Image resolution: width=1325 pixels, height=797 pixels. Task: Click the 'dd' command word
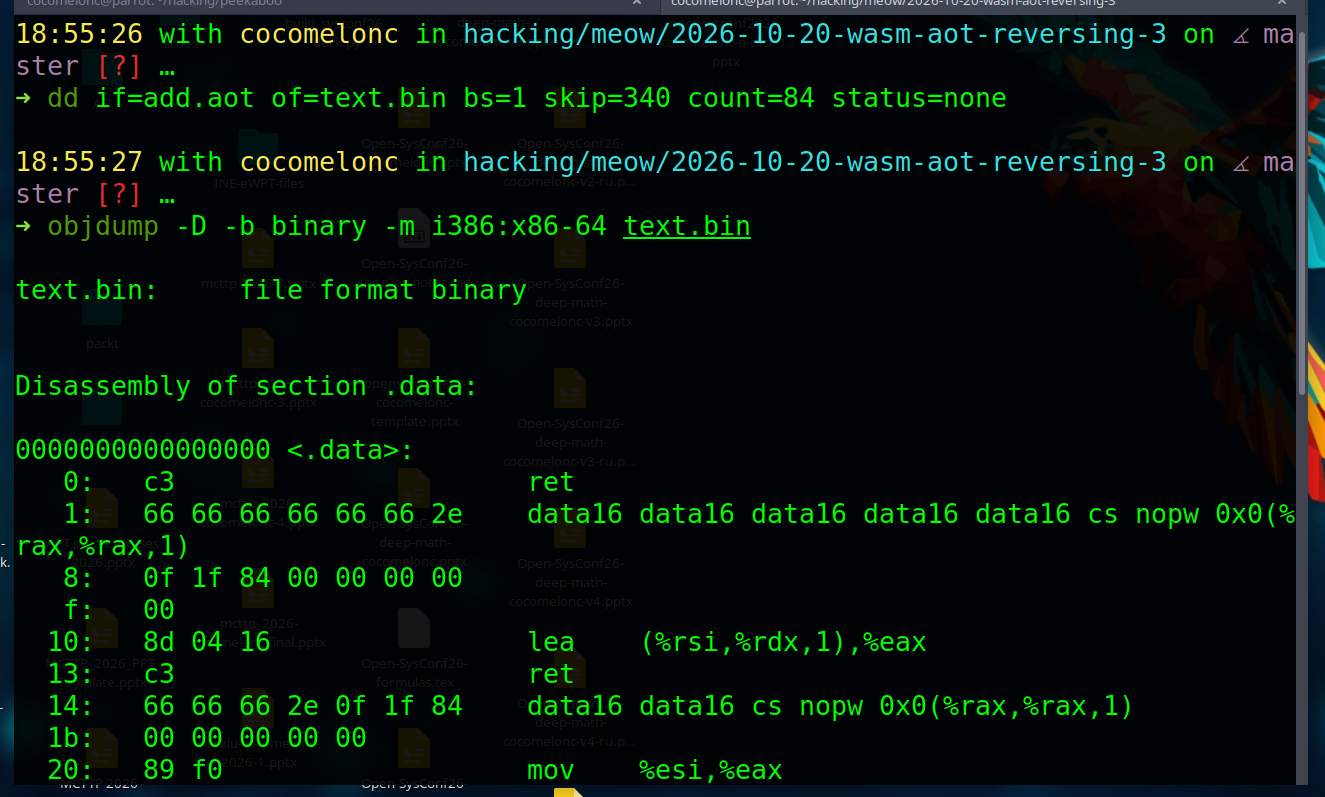click(63, 98)
